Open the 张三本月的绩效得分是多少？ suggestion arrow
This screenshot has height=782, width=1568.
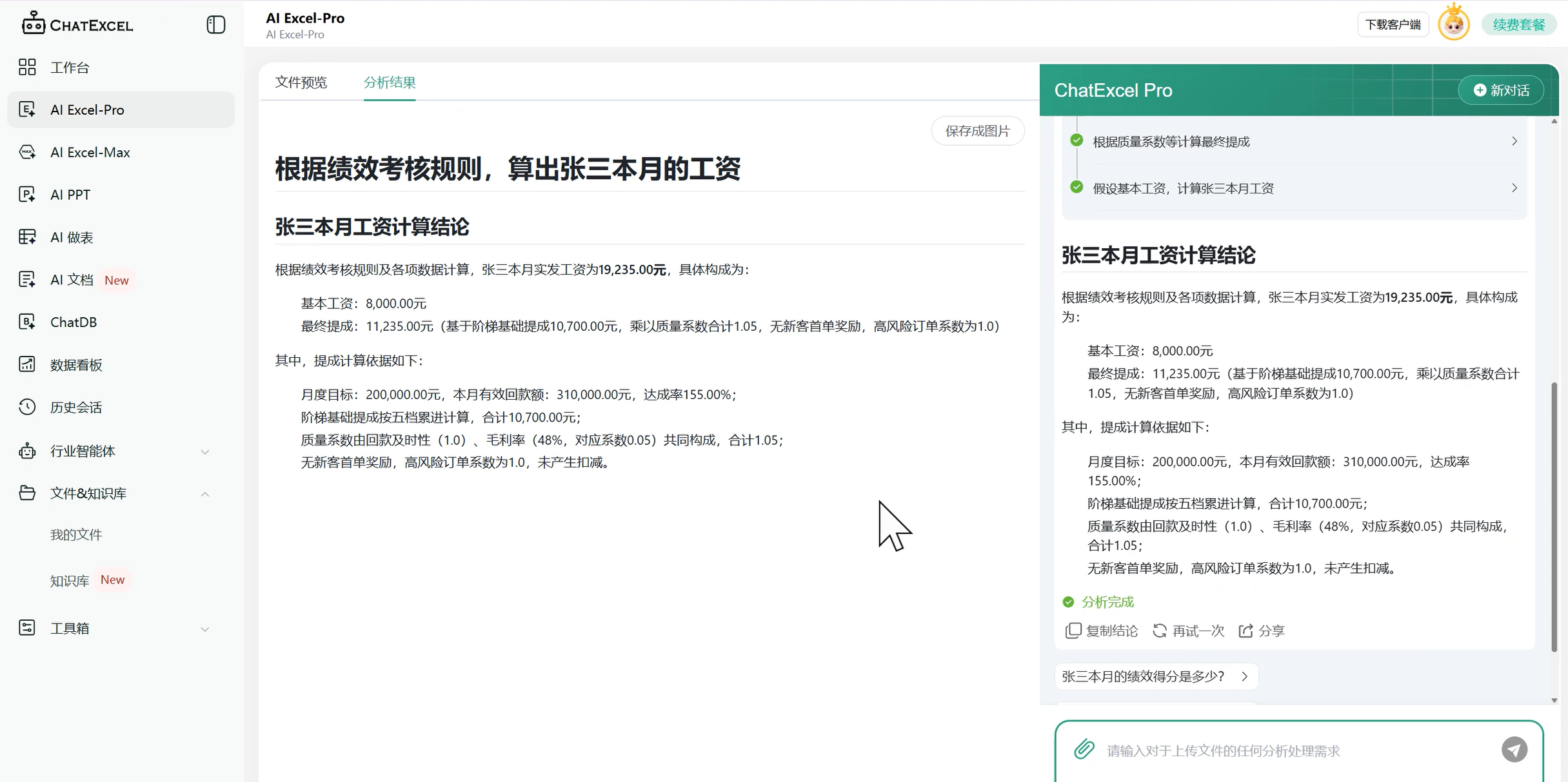[x=1245, y=676]
